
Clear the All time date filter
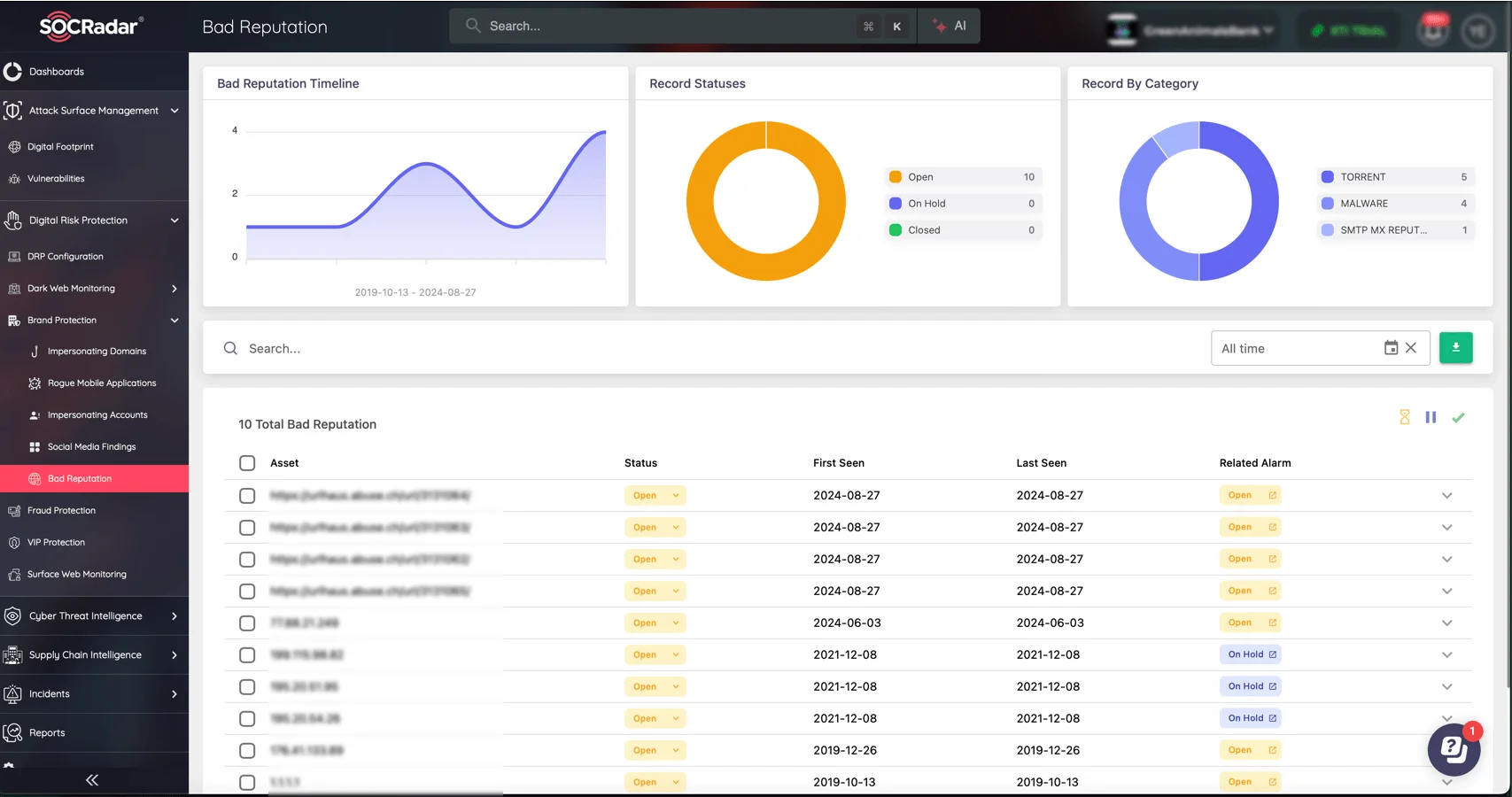click(x=1411, y=348)
